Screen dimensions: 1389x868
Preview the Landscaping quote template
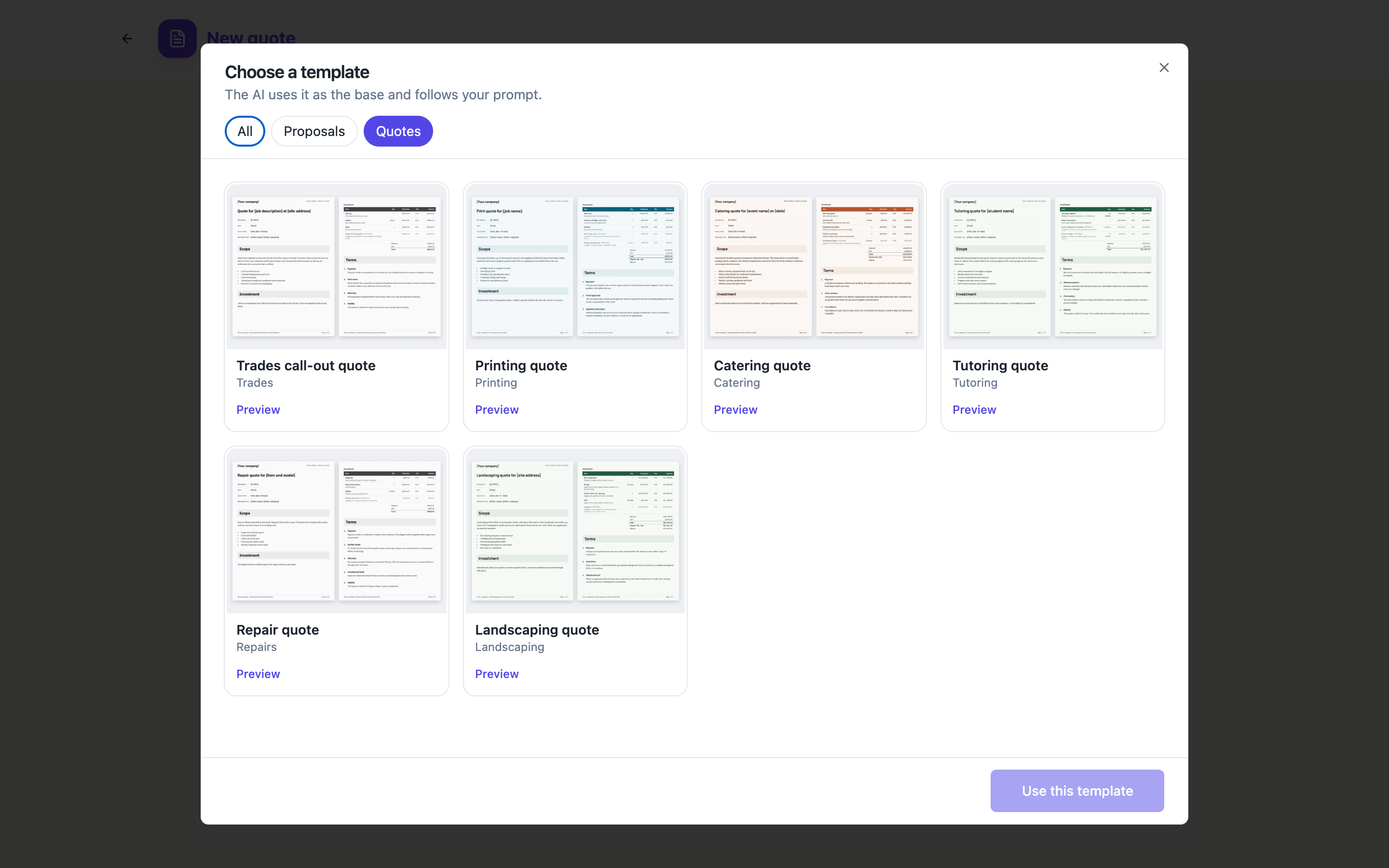pyautogui.click(x=497, y=673)
